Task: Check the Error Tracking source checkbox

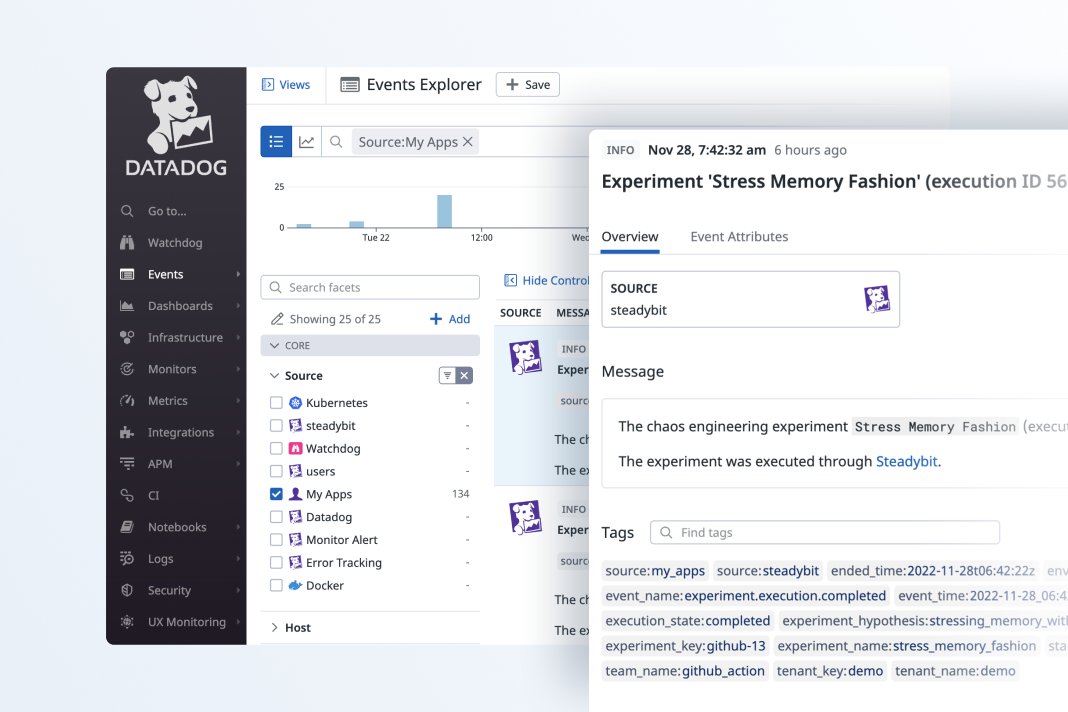Action: coord(276,563)
